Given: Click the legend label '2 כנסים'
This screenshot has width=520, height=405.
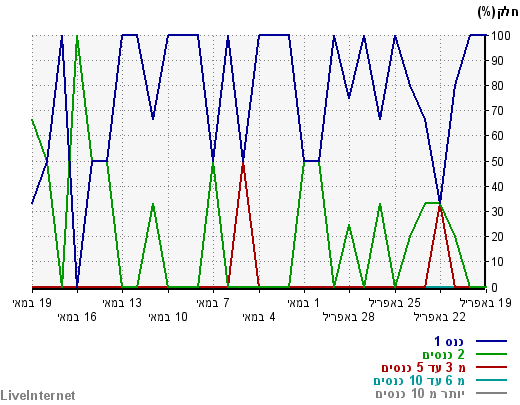Looking at the screenshot, I should (444, 354).
